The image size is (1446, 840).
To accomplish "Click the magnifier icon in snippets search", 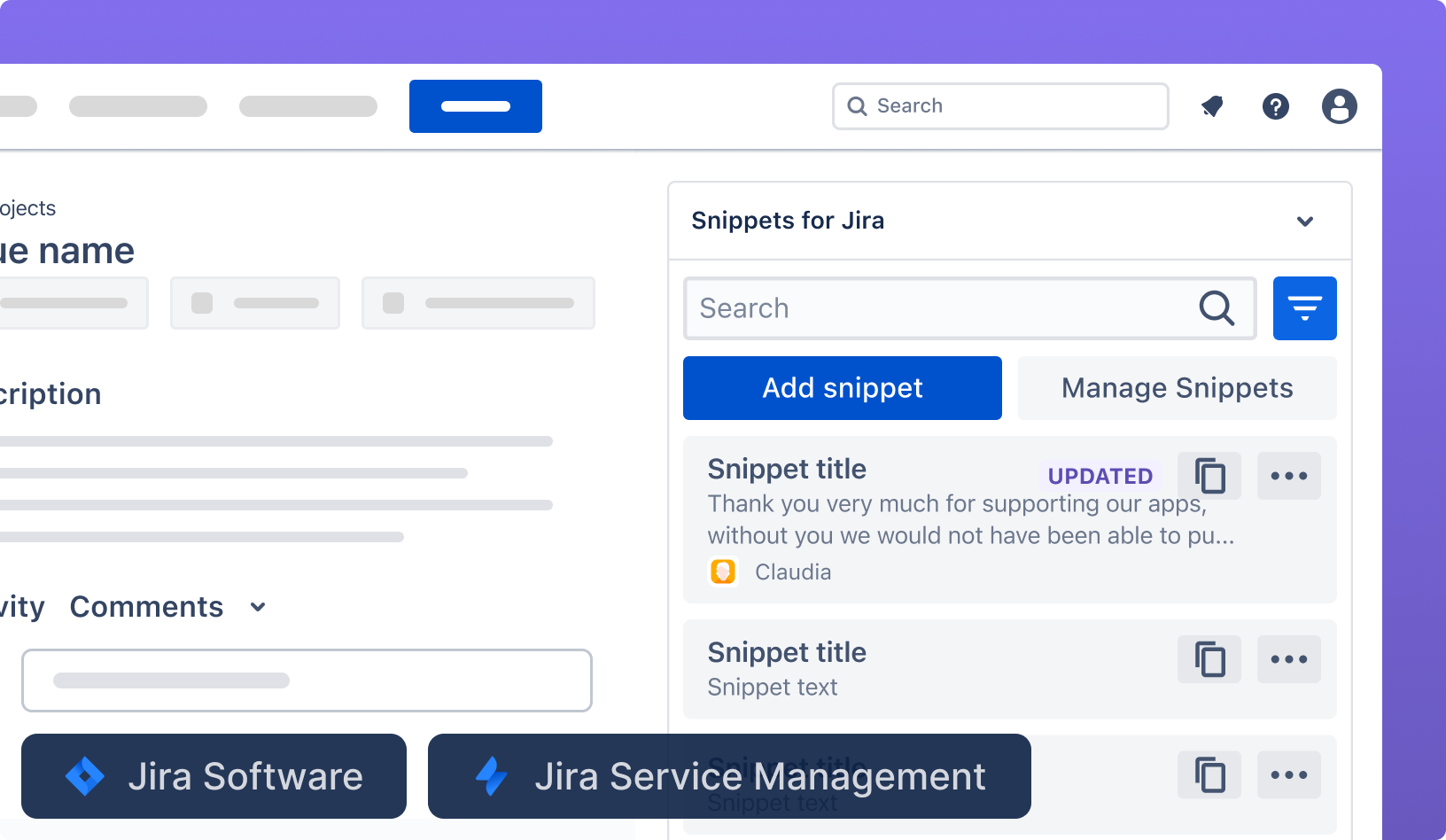I will (1217, 308).
